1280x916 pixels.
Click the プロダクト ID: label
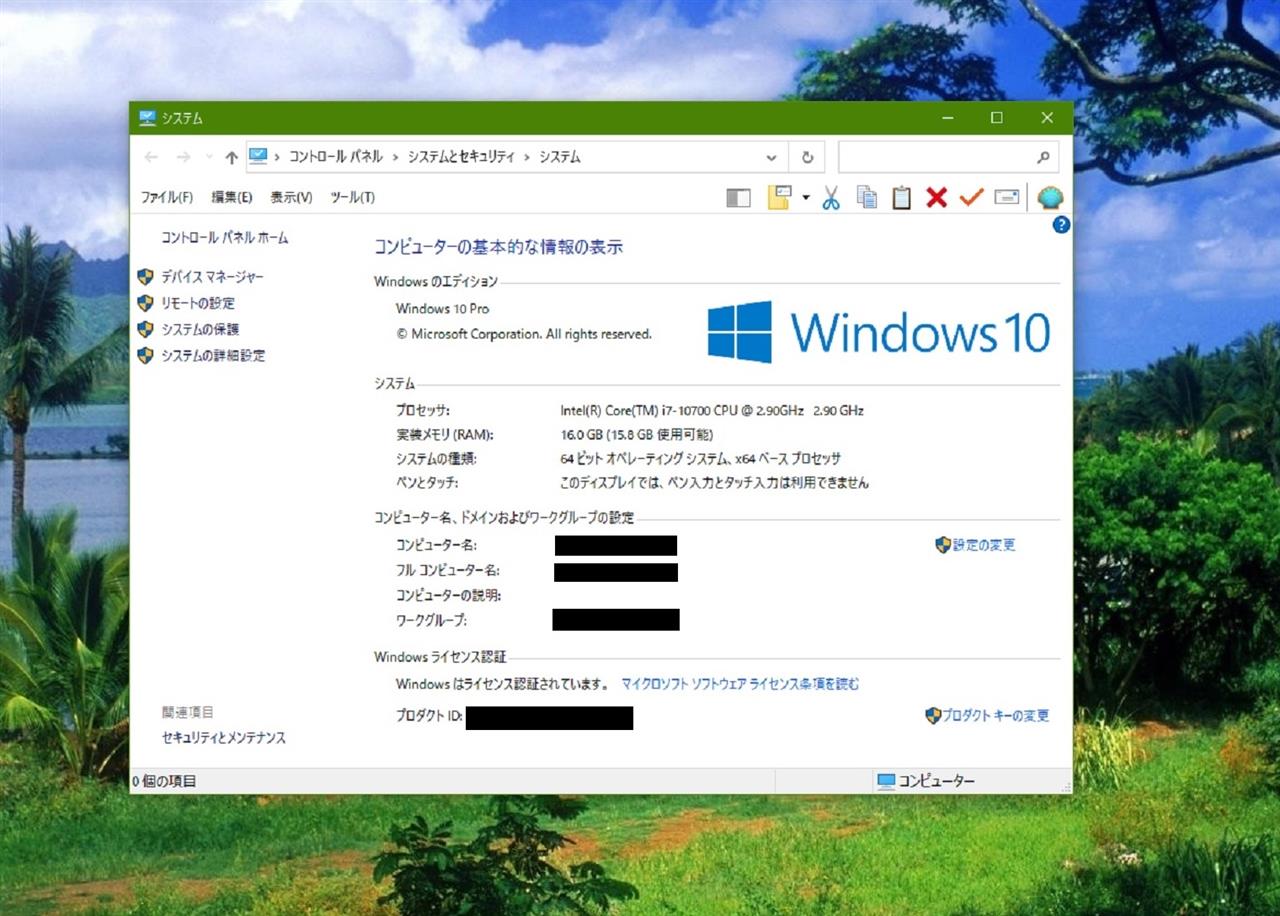(x=428, y=716)
